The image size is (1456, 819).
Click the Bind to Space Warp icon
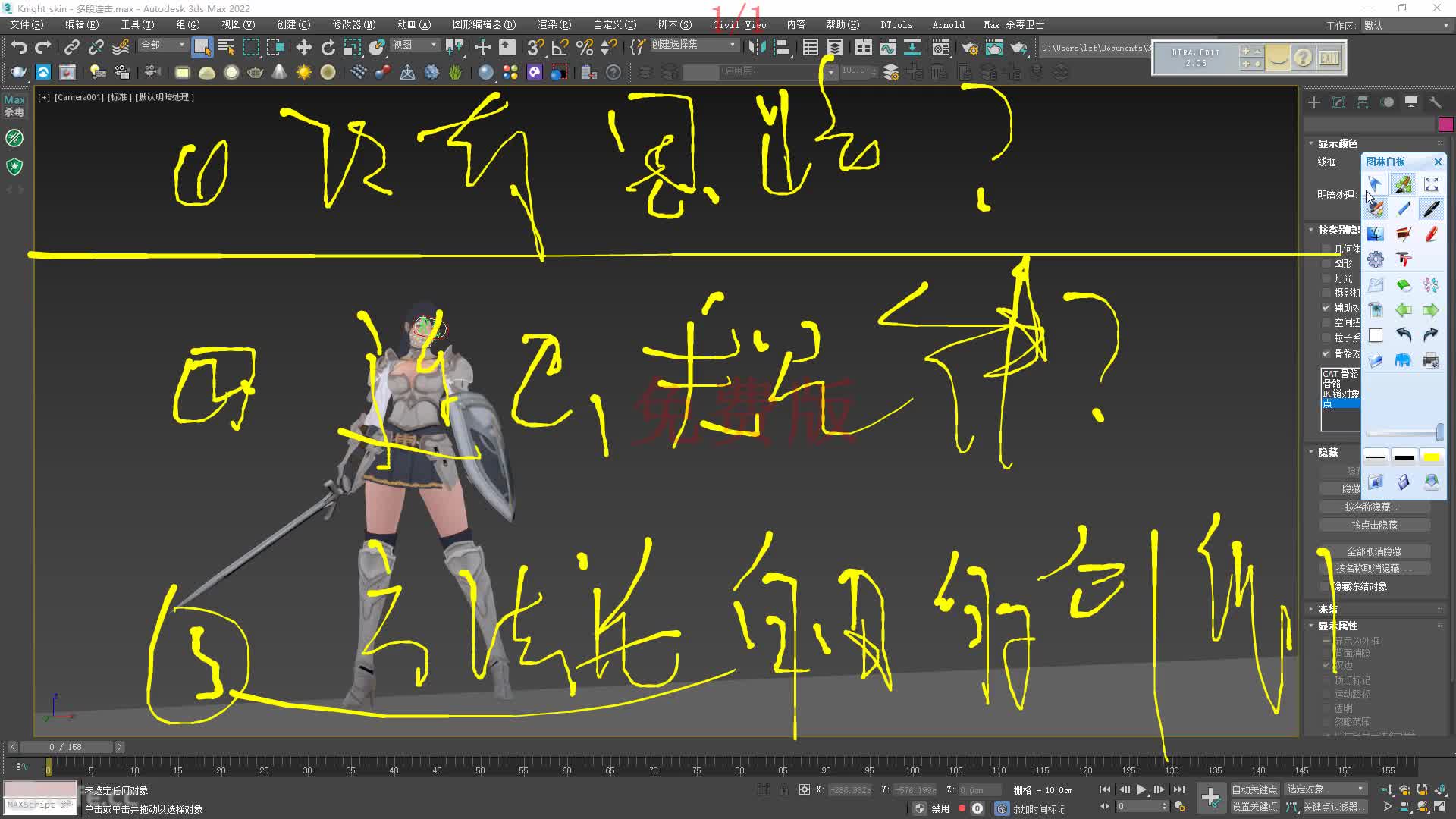[121, 48]
